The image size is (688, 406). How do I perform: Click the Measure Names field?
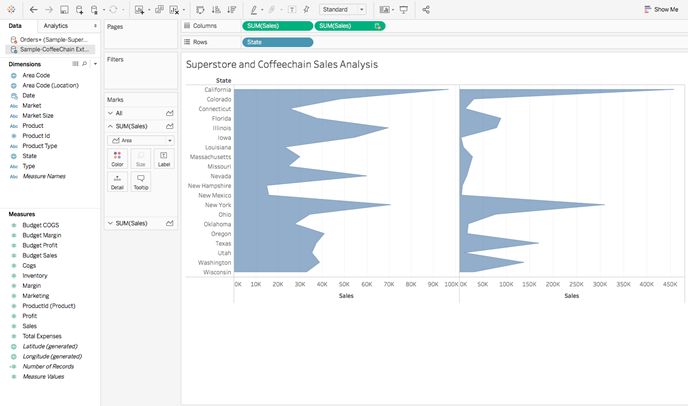pyautogui.click(x=44, y=176)
